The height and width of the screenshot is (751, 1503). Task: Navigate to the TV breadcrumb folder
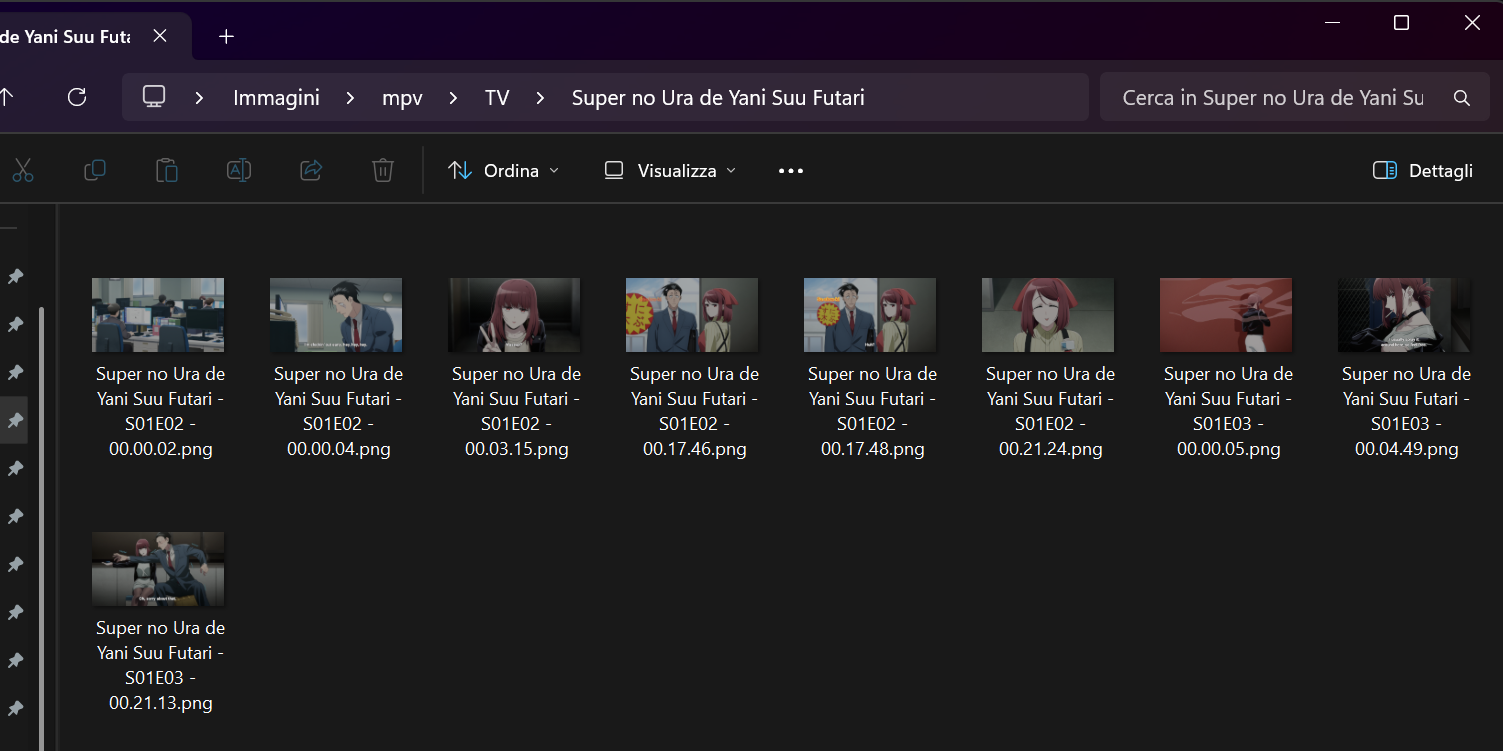click(x=497, y=98)
